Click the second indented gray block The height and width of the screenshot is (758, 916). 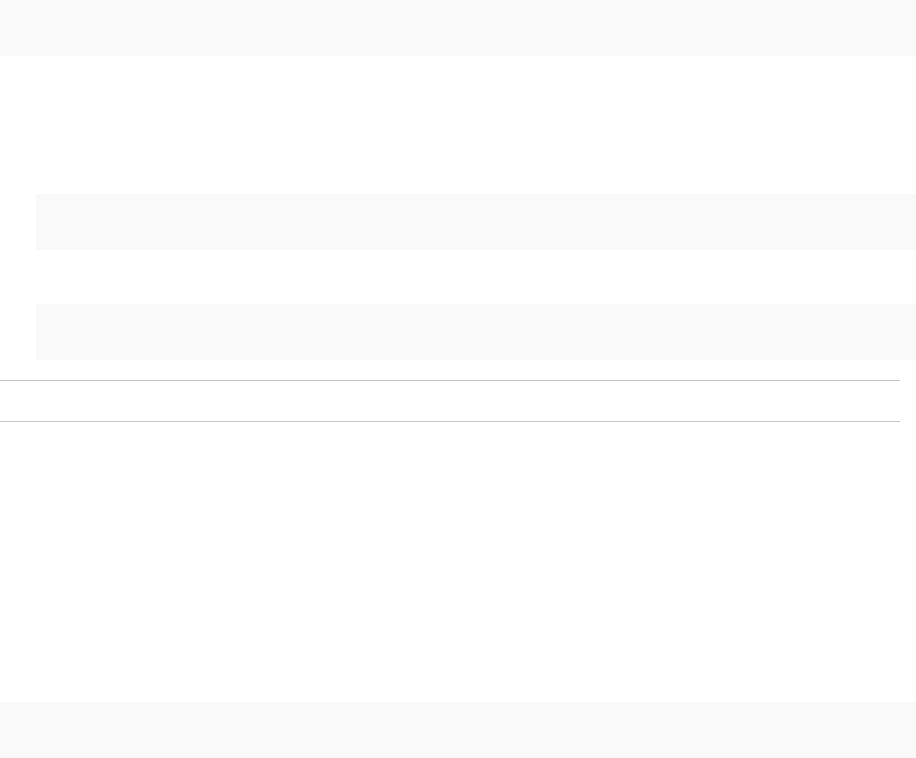click(x=476, y=332)
